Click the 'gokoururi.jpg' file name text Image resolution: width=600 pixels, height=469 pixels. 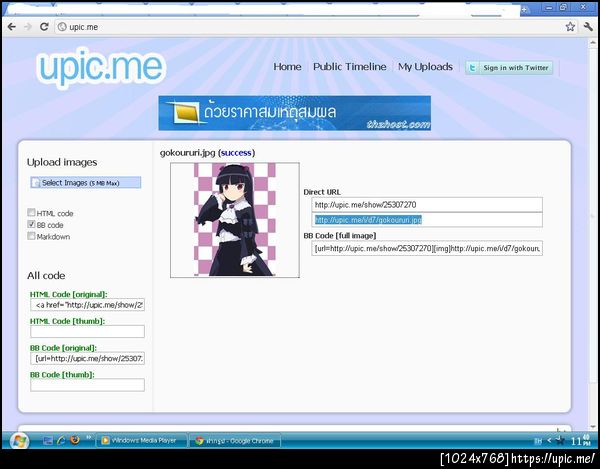[x=188, y=153]
